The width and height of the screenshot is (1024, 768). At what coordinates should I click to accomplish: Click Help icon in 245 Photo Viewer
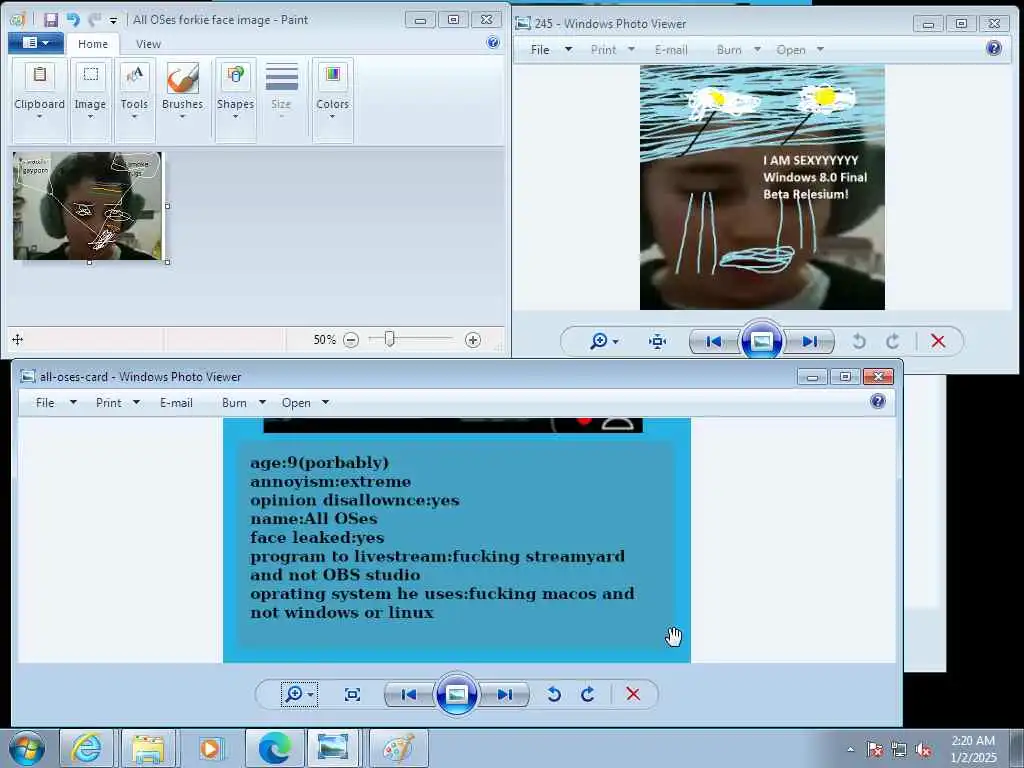[x=993, y=48]
